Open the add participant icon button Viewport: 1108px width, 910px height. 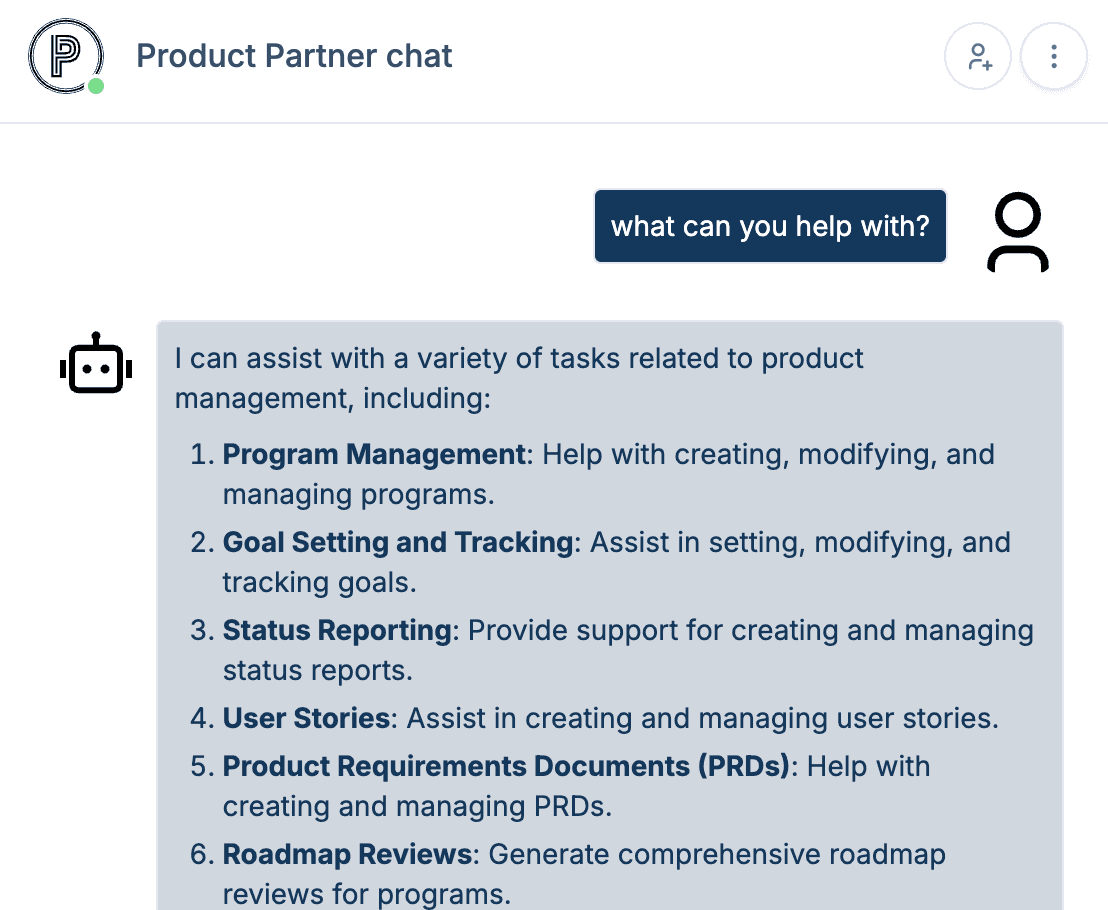978,57
